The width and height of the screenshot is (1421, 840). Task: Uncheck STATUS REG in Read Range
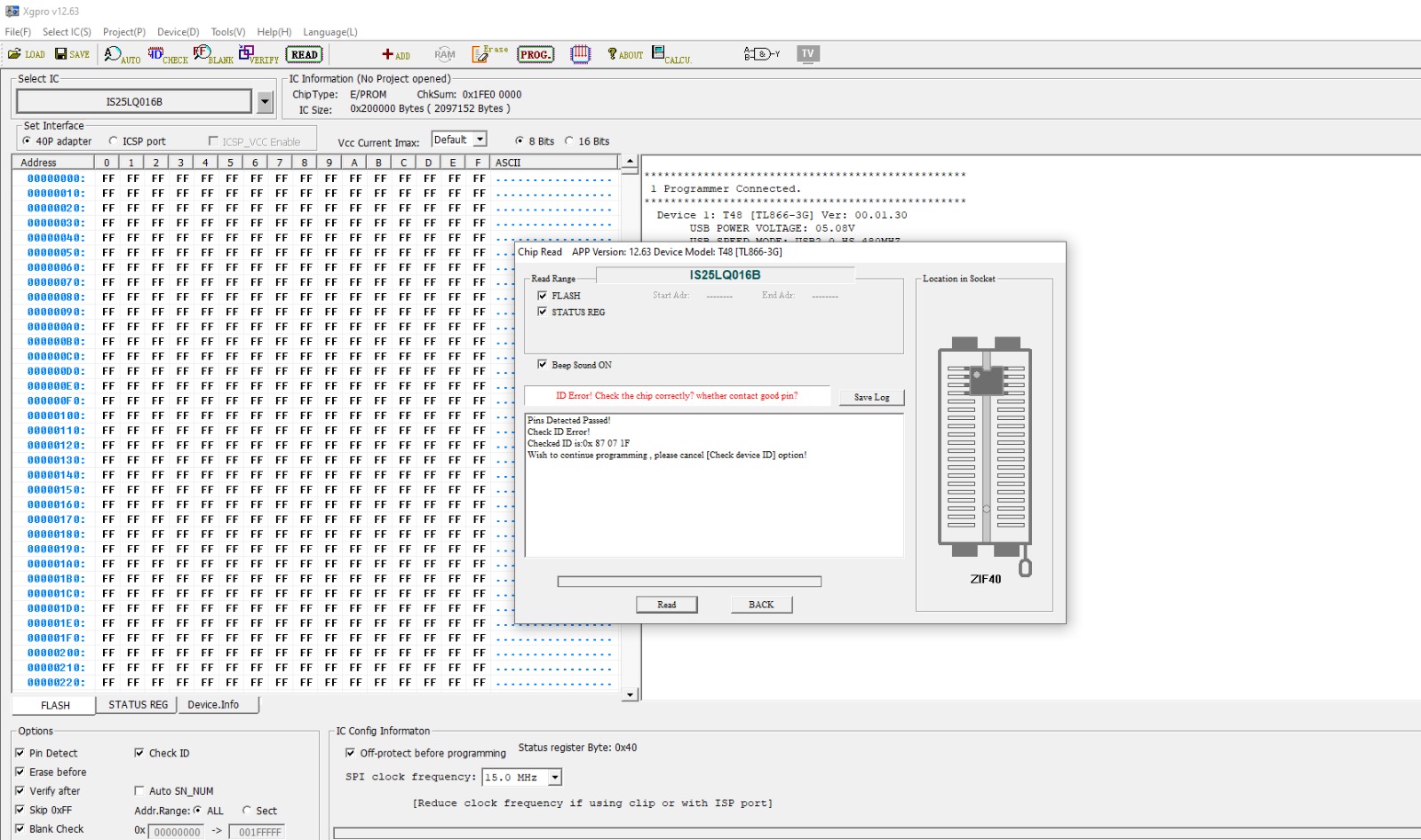tap(543, 312)
